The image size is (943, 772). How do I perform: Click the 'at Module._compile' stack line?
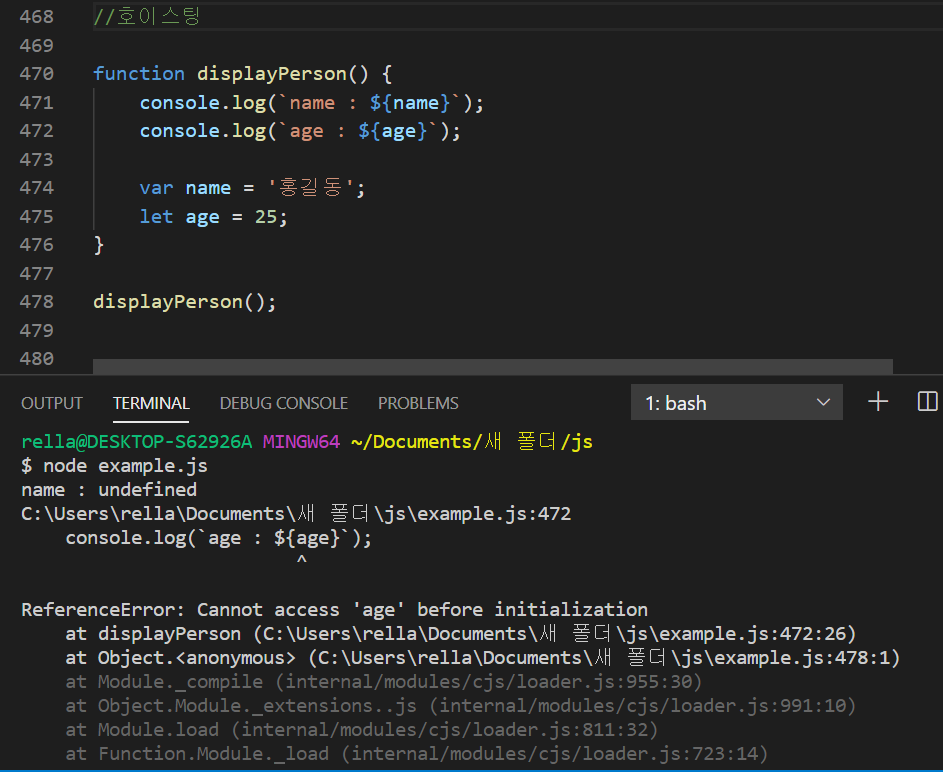[384, 682]
